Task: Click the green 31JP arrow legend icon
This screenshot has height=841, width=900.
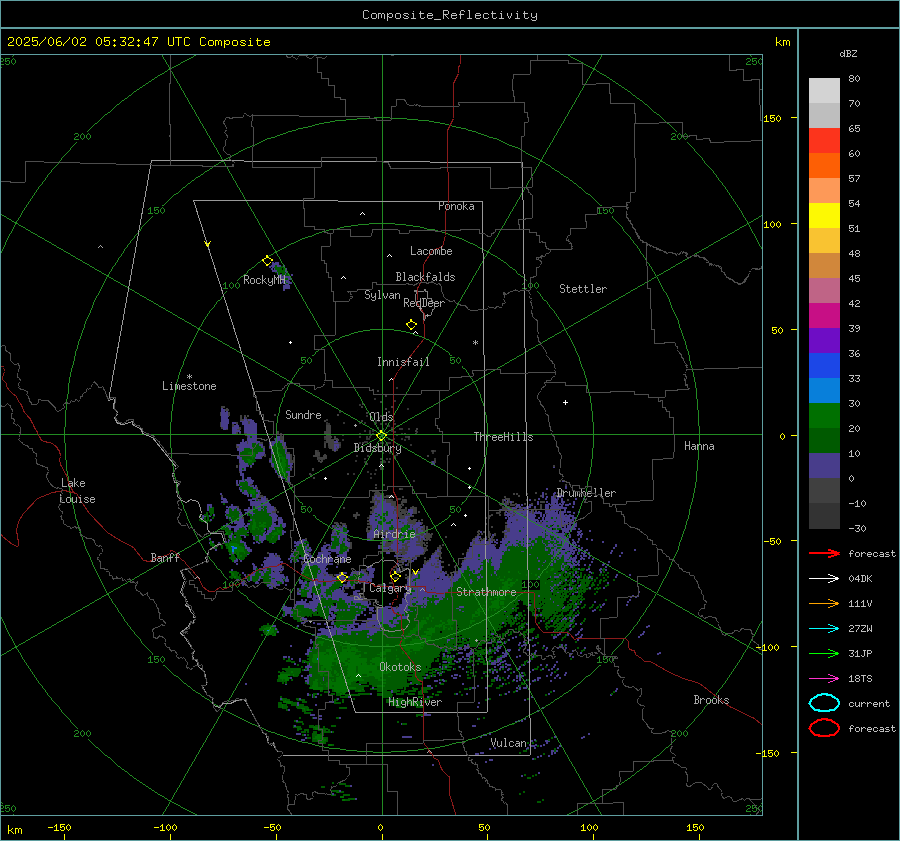Action: point(824,653)
